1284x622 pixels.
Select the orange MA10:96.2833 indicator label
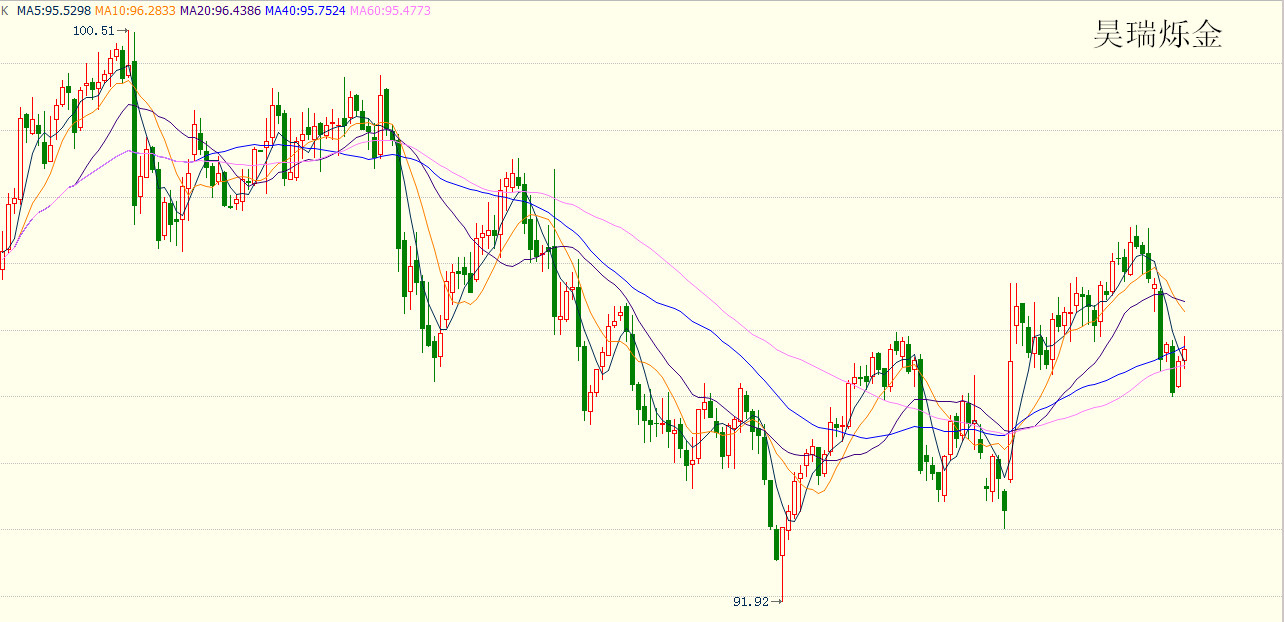135,10
